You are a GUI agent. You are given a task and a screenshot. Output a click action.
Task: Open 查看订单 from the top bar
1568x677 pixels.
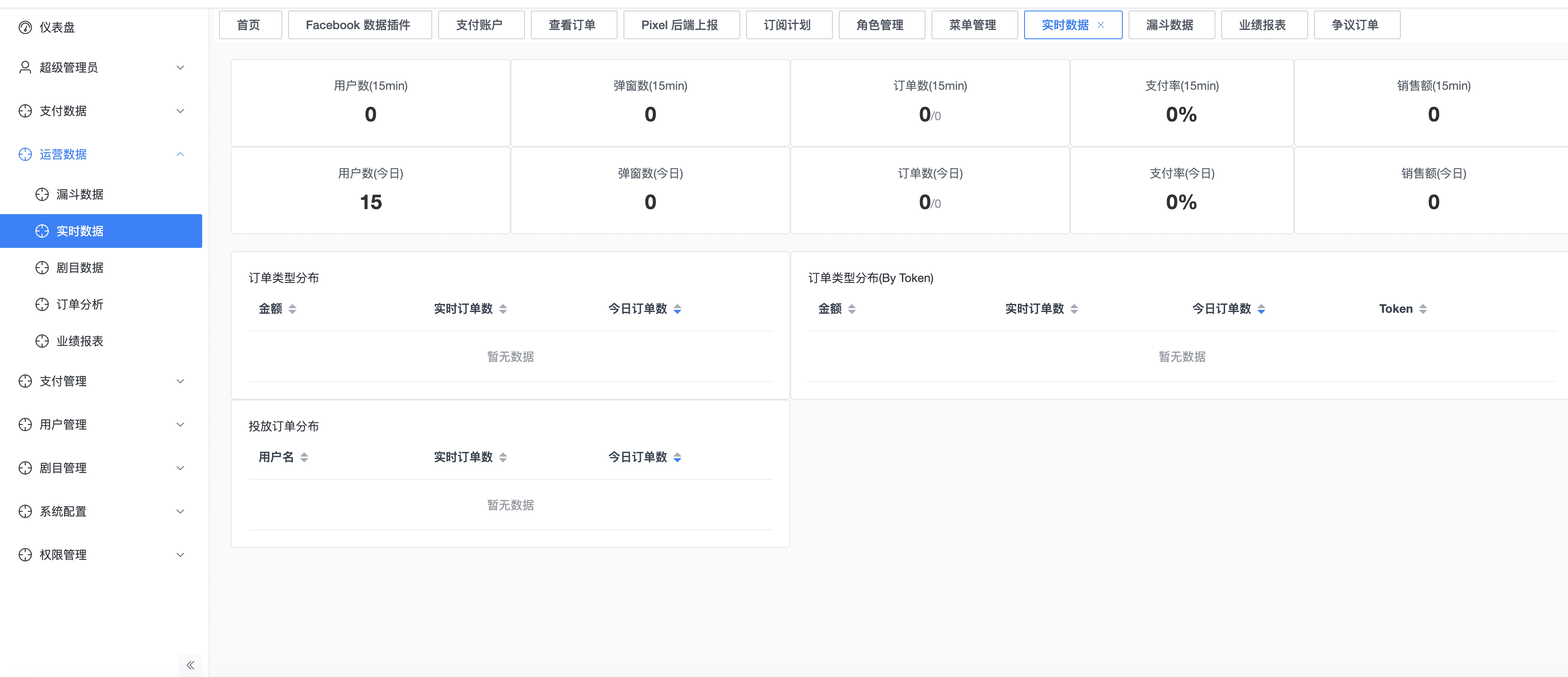573,24
